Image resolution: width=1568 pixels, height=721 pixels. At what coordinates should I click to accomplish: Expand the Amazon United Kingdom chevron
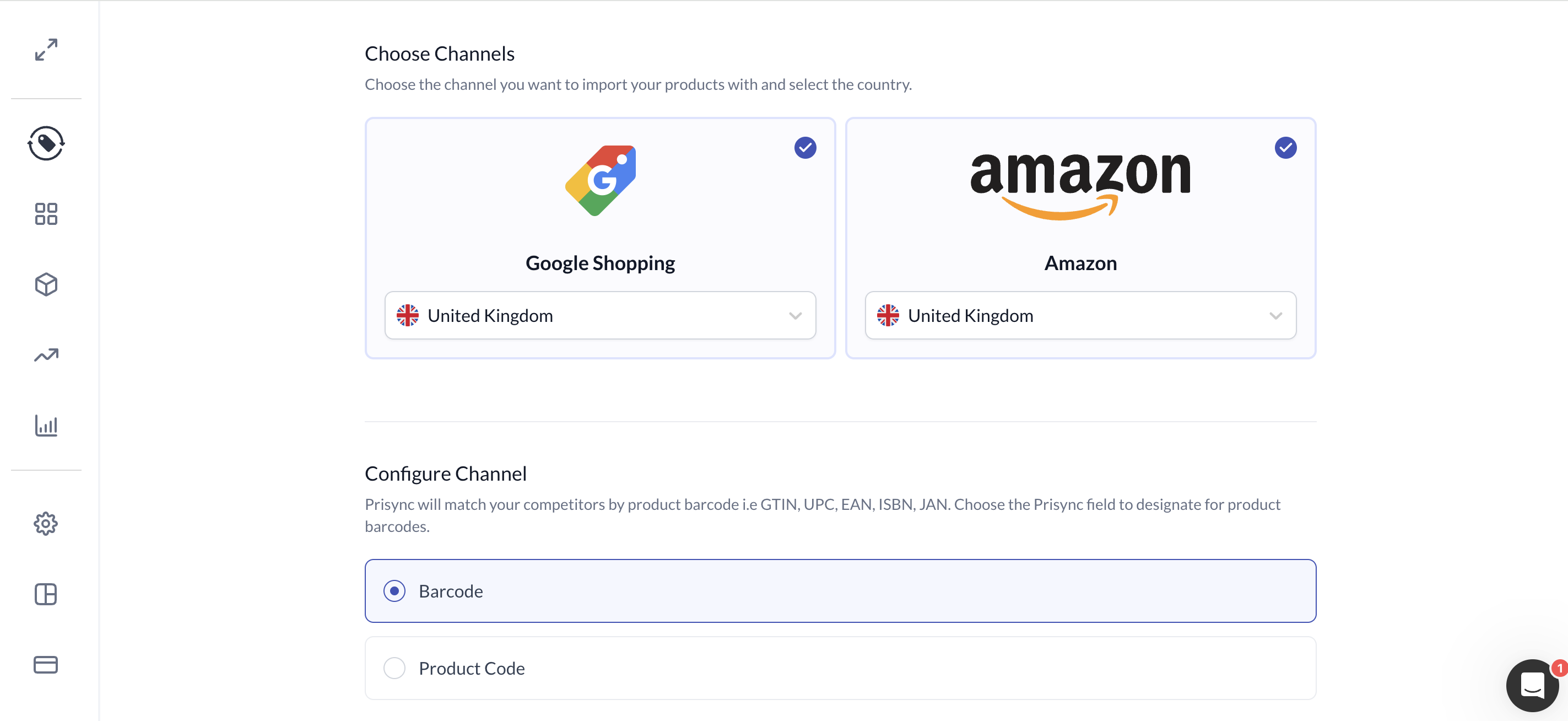[1275, 316]
